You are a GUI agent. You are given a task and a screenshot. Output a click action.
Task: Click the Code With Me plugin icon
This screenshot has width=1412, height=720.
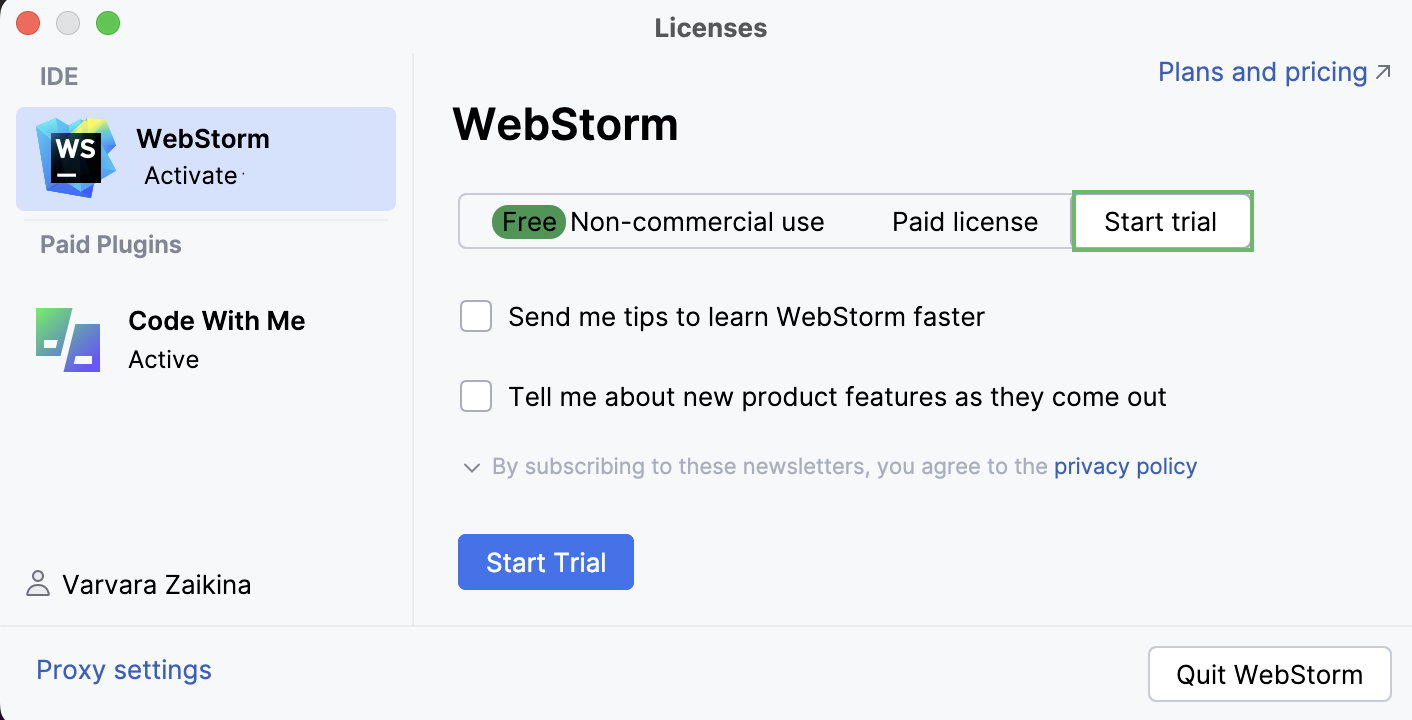click(x=68, y=340)
